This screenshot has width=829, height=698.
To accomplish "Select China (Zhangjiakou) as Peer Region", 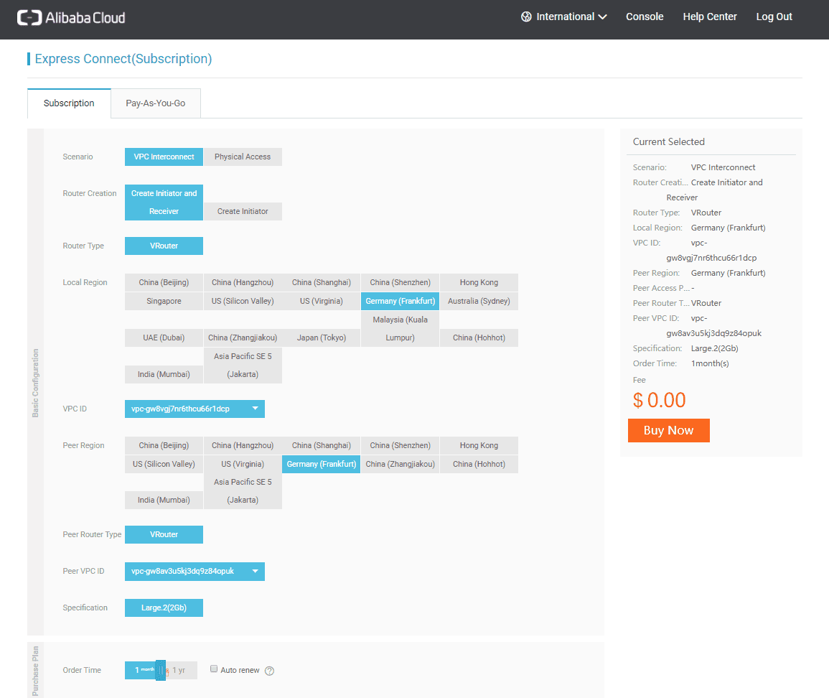I will [400, 464].
